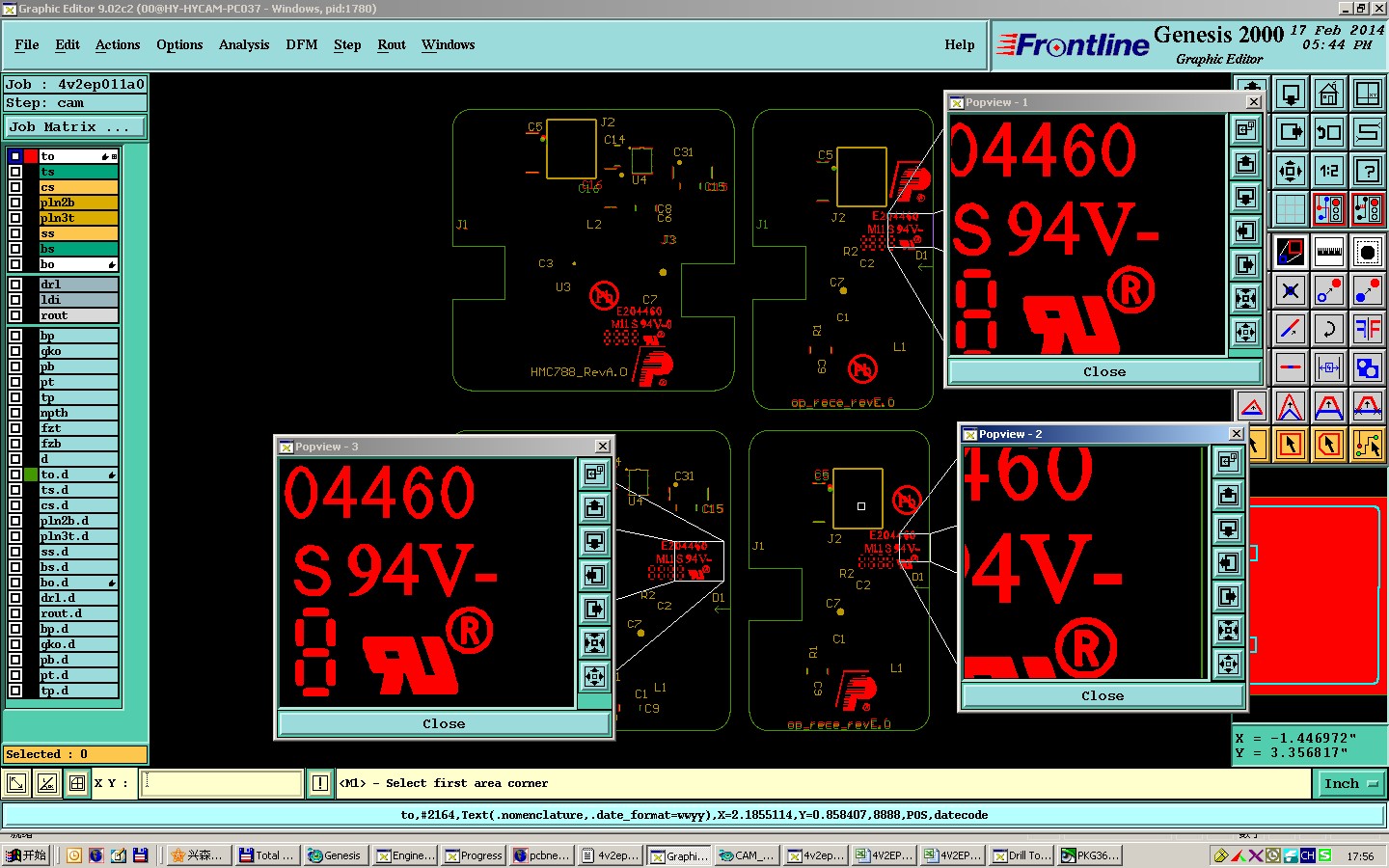Screen dimensions: 1389x868
Task: Click the ruler measurement tool icon
Action: coord(1329,252)
